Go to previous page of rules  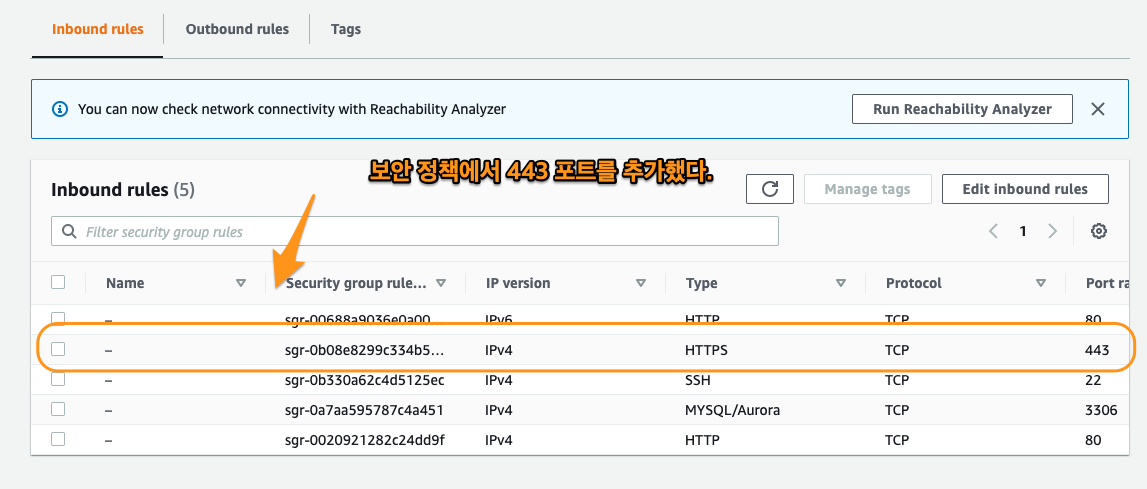point(993,231)
